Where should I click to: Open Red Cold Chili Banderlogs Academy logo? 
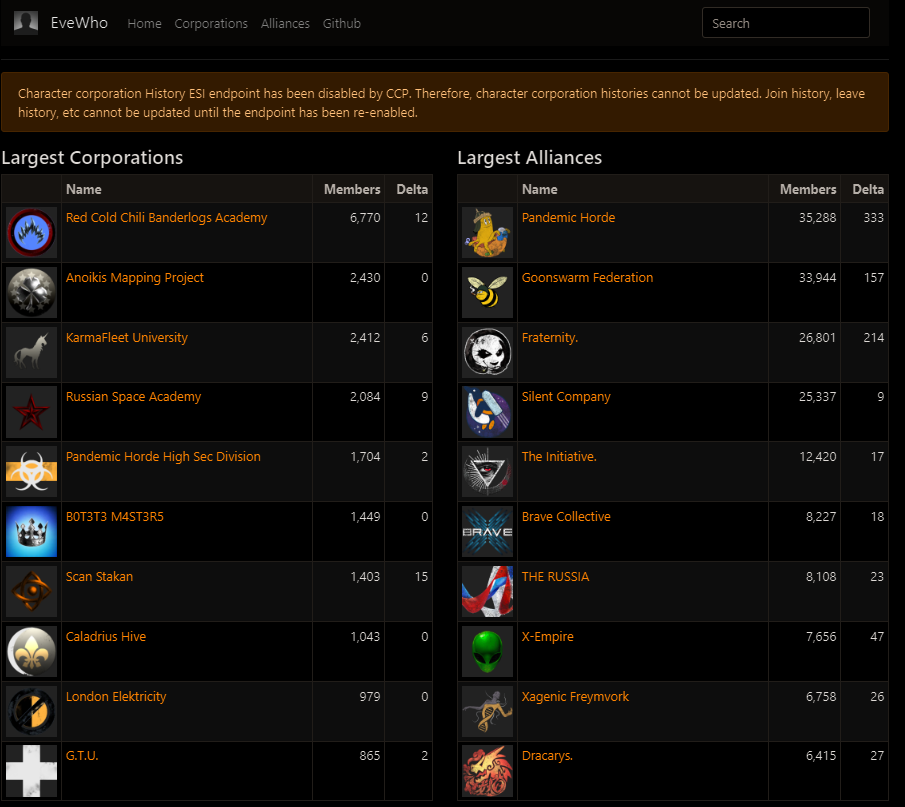click(x=32, y=233)
